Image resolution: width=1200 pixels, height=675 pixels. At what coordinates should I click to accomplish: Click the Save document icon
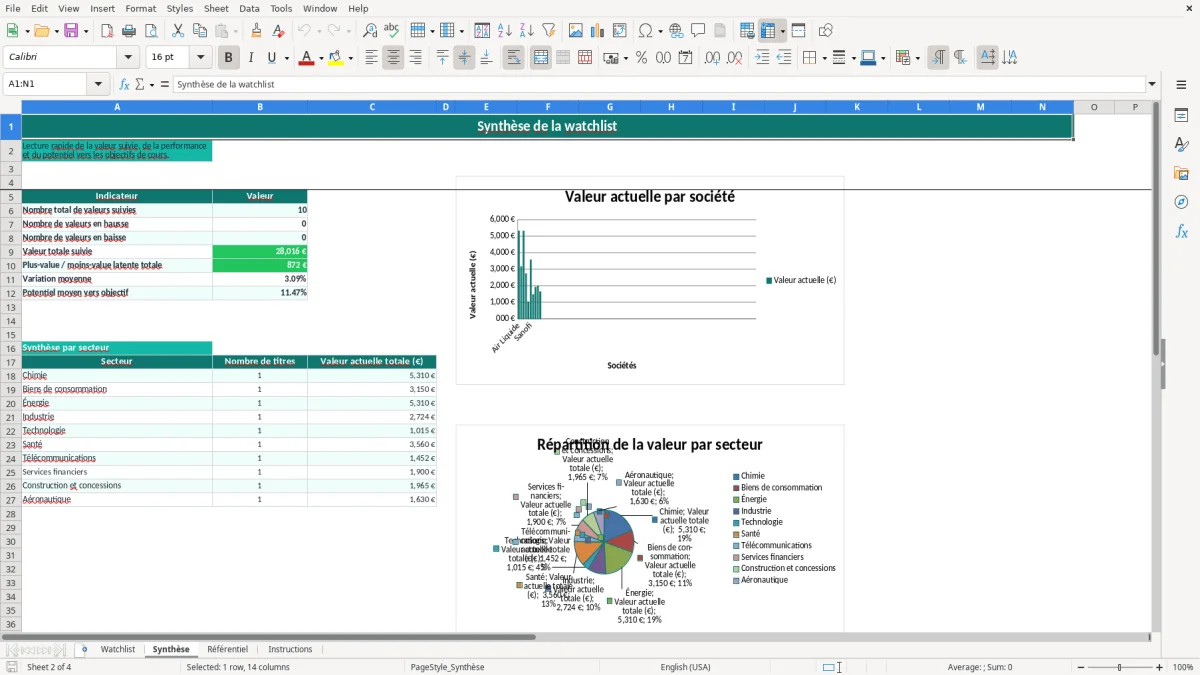[71, 31]
